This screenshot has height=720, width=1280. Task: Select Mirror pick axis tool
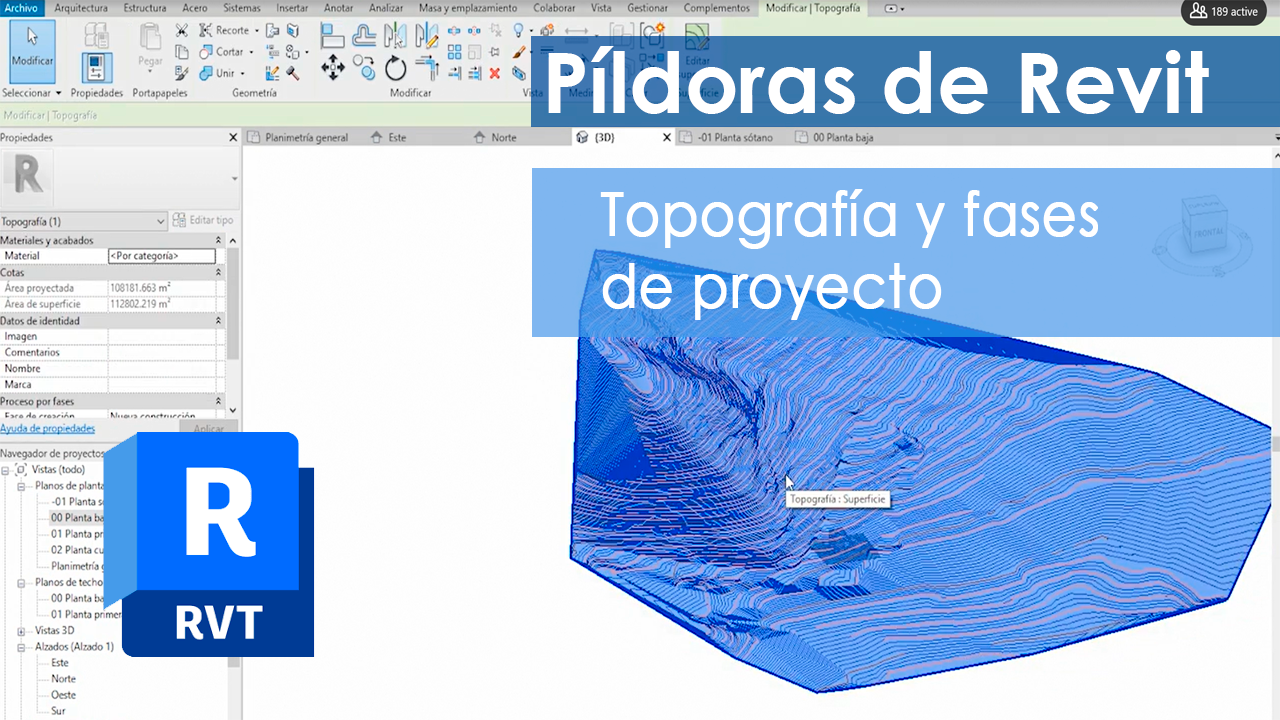tap(396, 35)
